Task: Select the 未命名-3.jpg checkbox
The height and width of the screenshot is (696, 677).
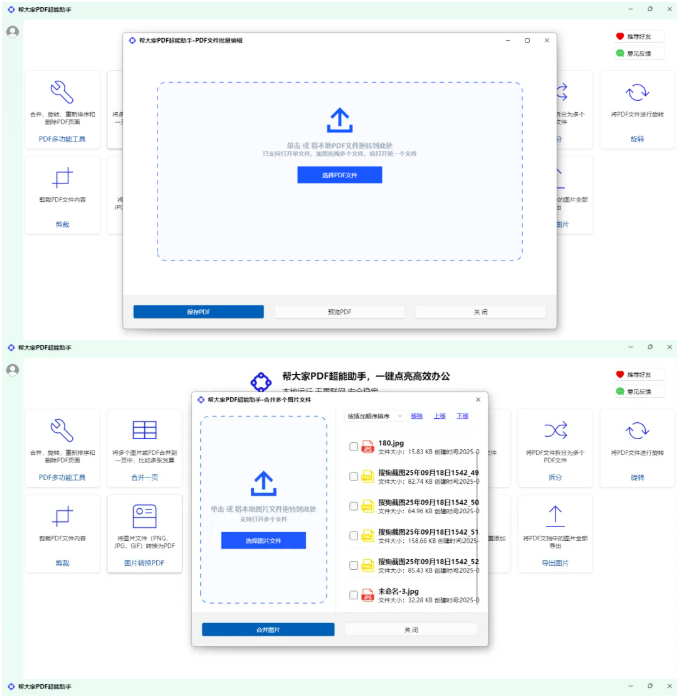Action: tap(353, 595)
